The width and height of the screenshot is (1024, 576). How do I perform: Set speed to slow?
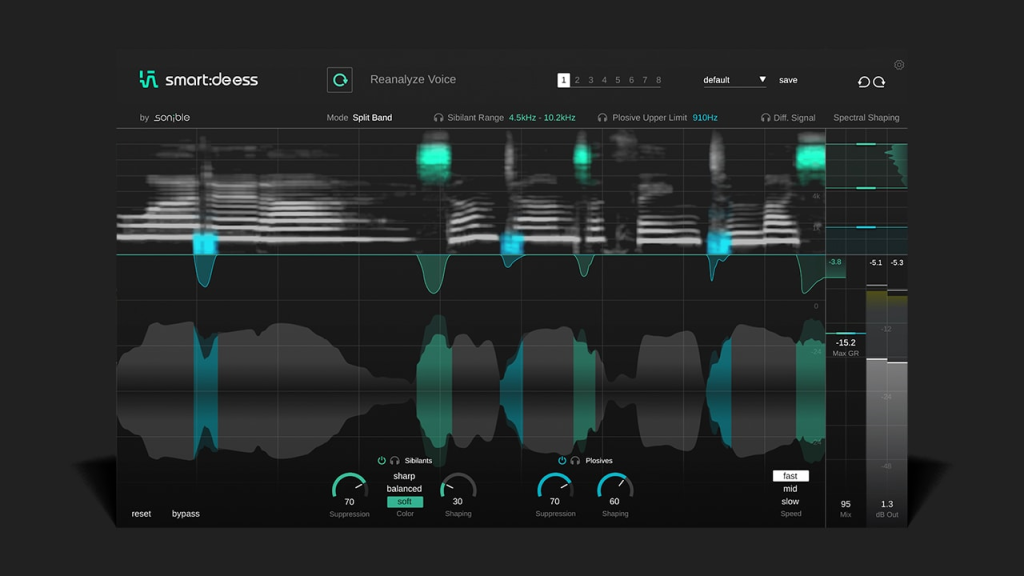[x=790, y=502]
